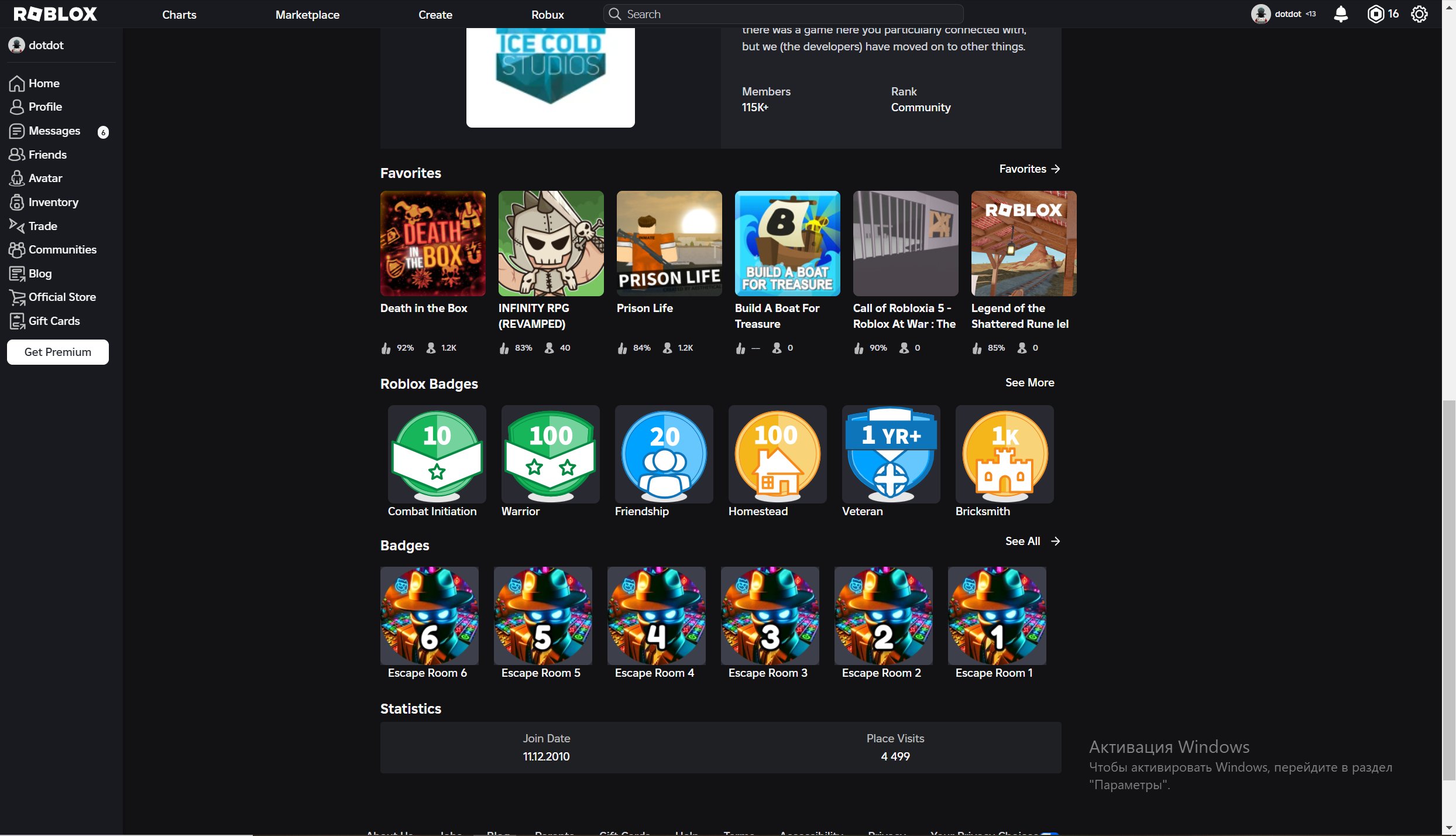The height and width of the screenshot is (836, 1456).
Task: Open the Escape Room 6 badge
Action: coord(430,616)
